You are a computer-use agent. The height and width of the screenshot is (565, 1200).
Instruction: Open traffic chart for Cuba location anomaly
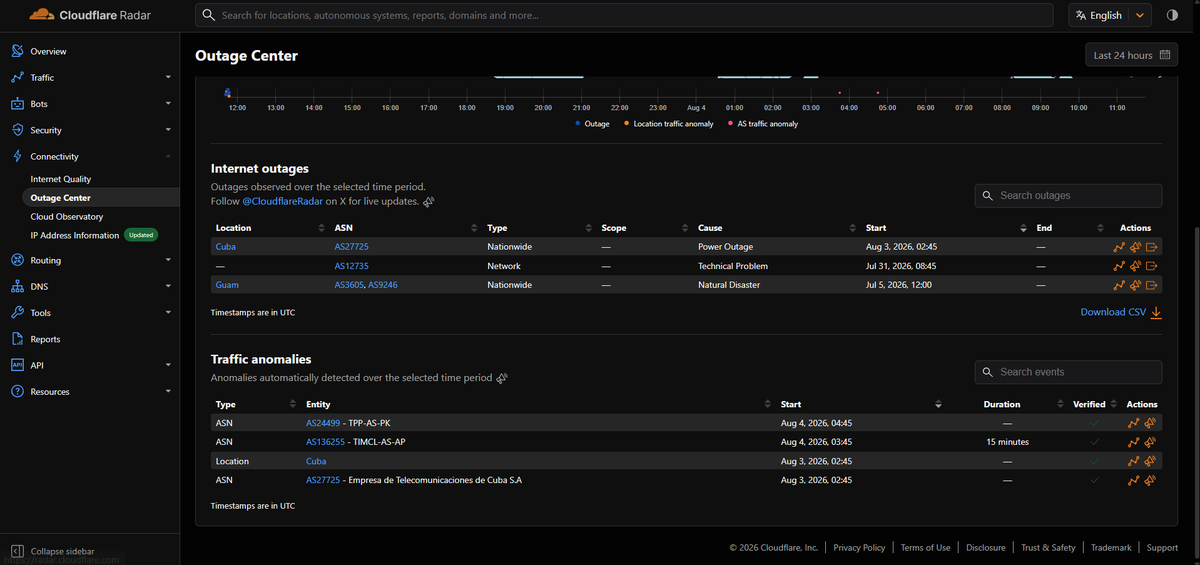1134,461
